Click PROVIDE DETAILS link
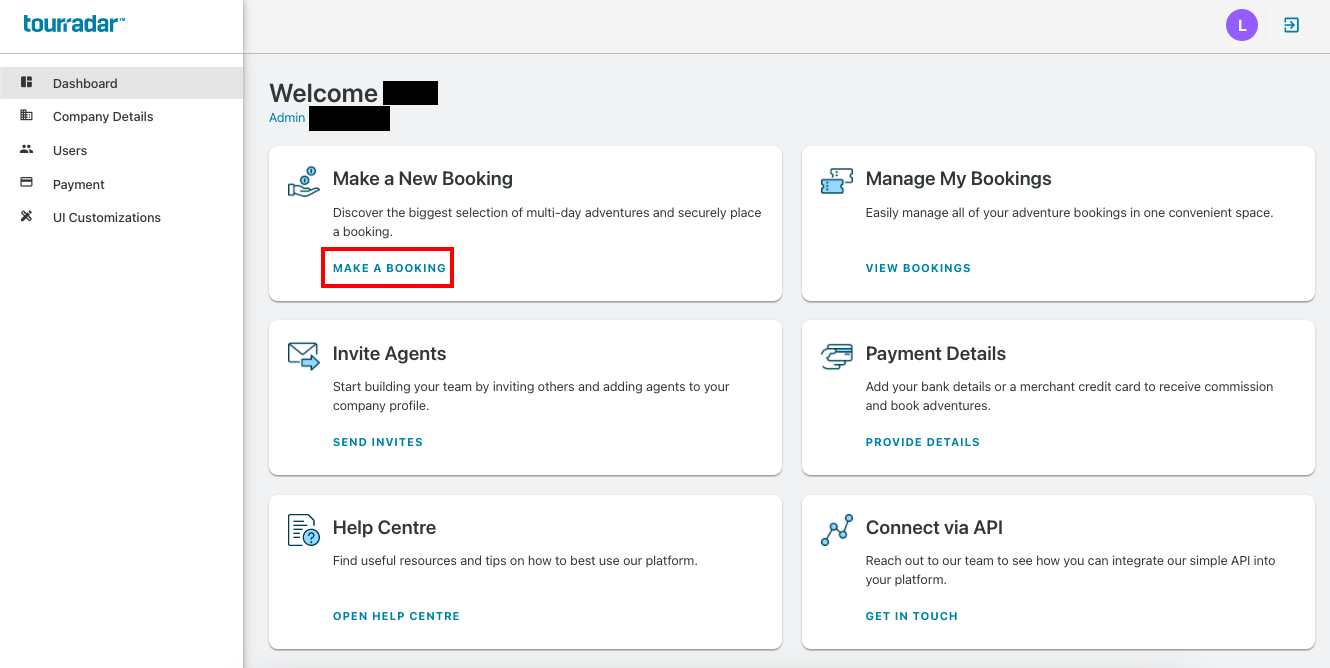 [x=923, y=442]
